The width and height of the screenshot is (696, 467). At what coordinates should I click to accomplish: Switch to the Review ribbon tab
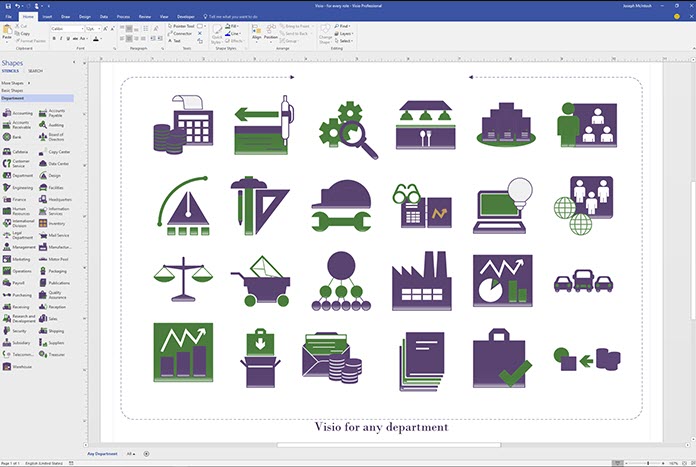[145, 16]
